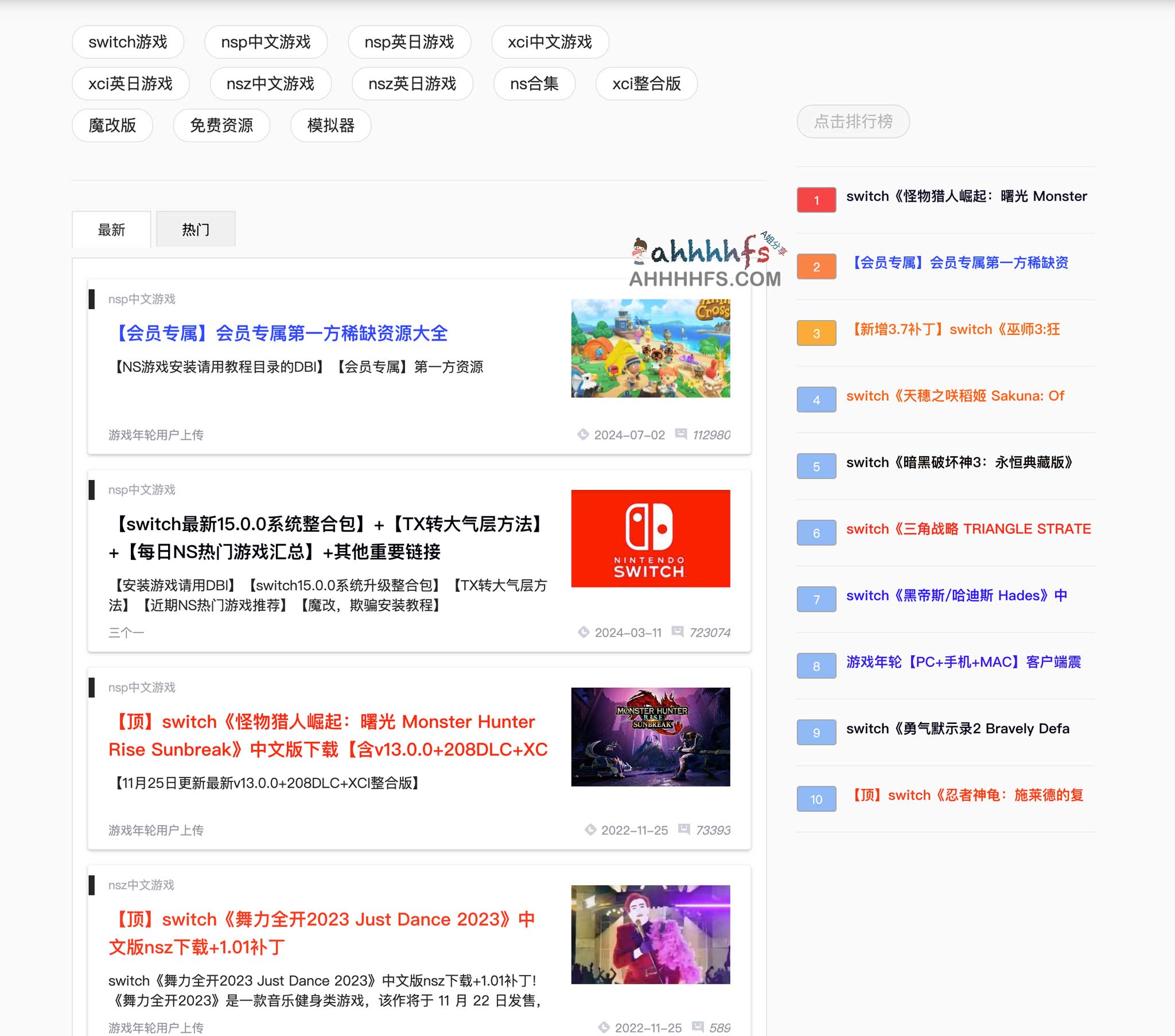1175x1036 pixels.
Task: Click the date 2024-07-02
Action: click(629, 435)
